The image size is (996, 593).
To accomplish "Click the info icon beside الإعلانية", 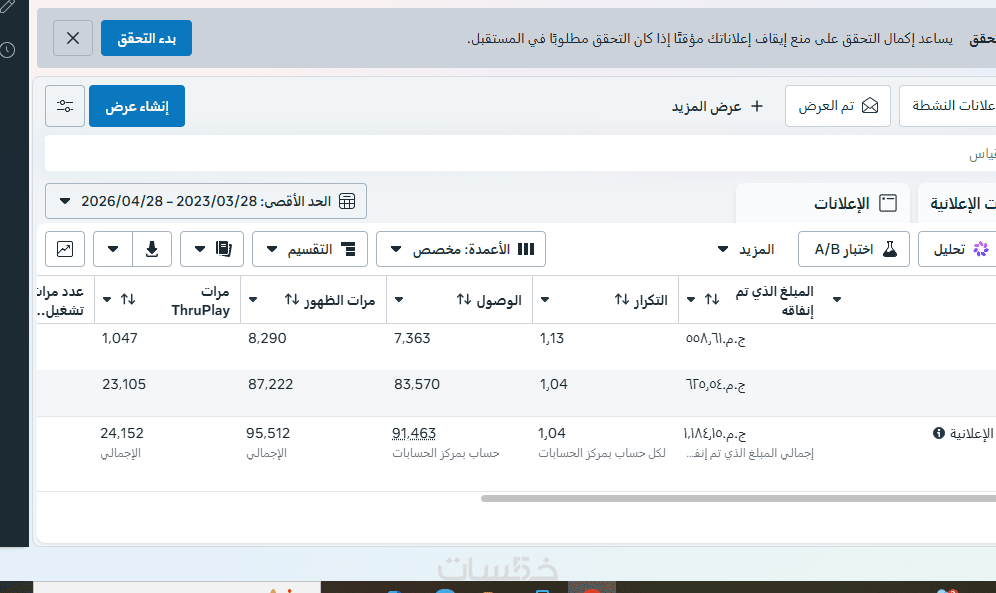I will pos(938,434).
